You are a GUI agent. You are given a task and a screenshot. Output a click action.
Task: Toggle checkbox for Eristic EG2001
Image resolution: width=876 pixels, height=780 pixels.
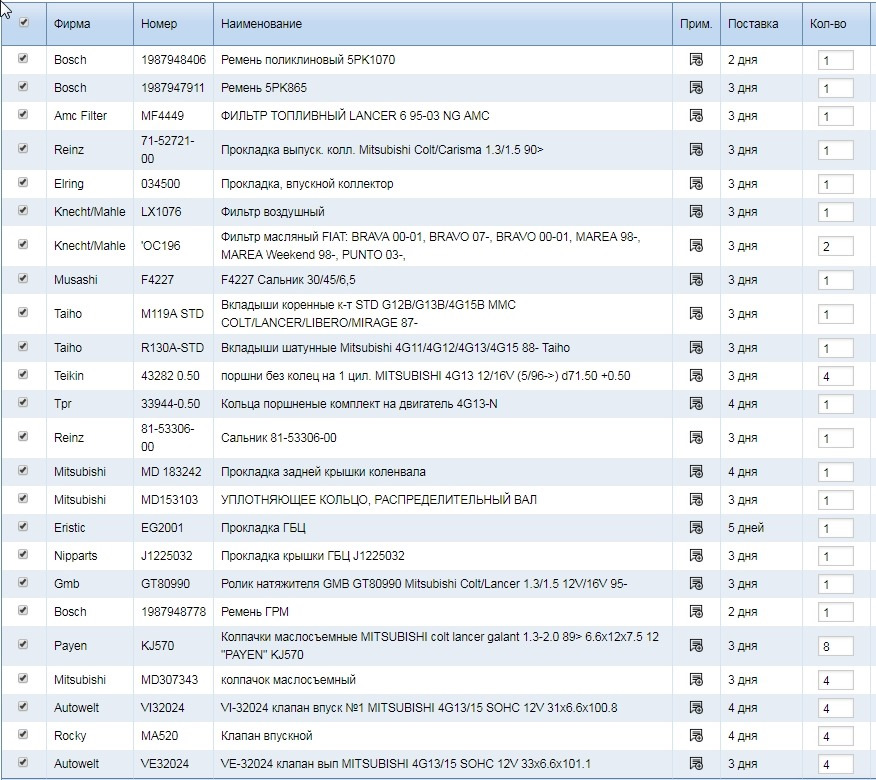23,526
